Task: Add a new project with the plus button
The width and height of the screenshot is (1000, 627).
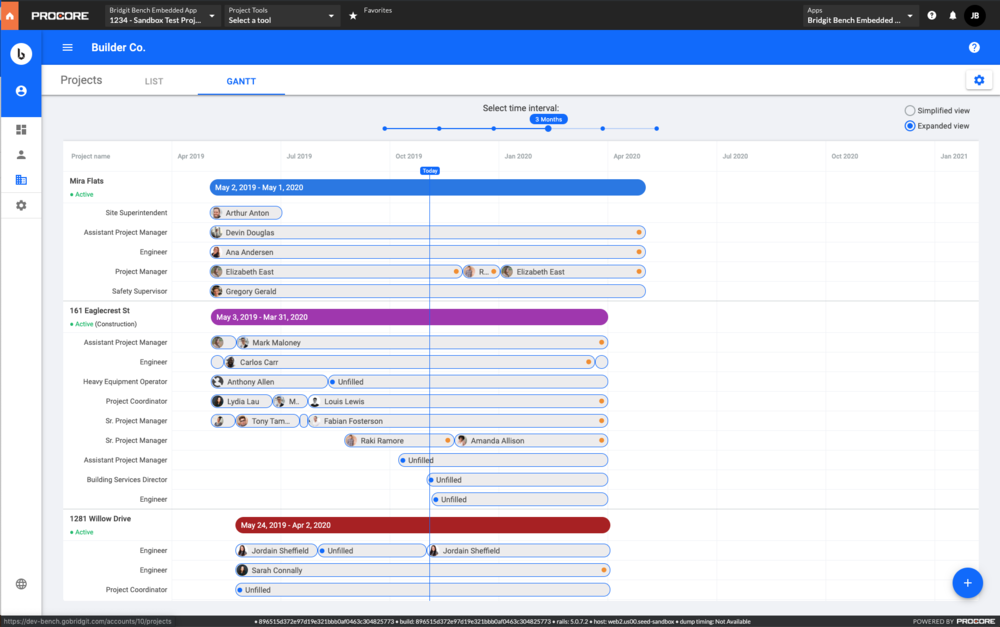Action: pyautogui.click(x=967, y=583)
